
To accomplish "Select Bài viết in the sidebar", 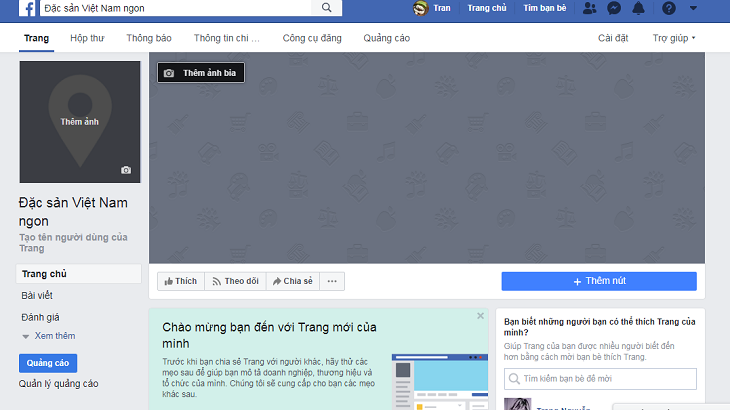I will click(x=39, y=296).
